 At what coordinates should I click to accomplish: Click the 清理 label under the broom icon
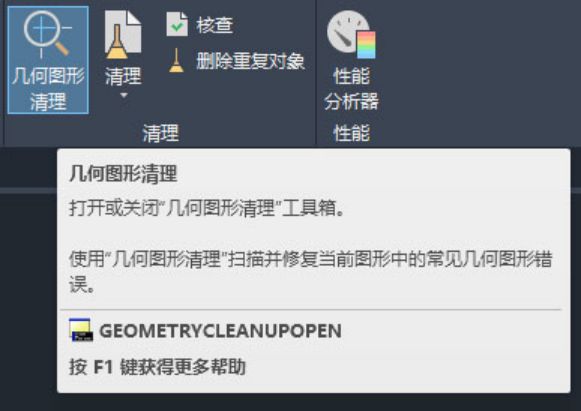(123, 76)
